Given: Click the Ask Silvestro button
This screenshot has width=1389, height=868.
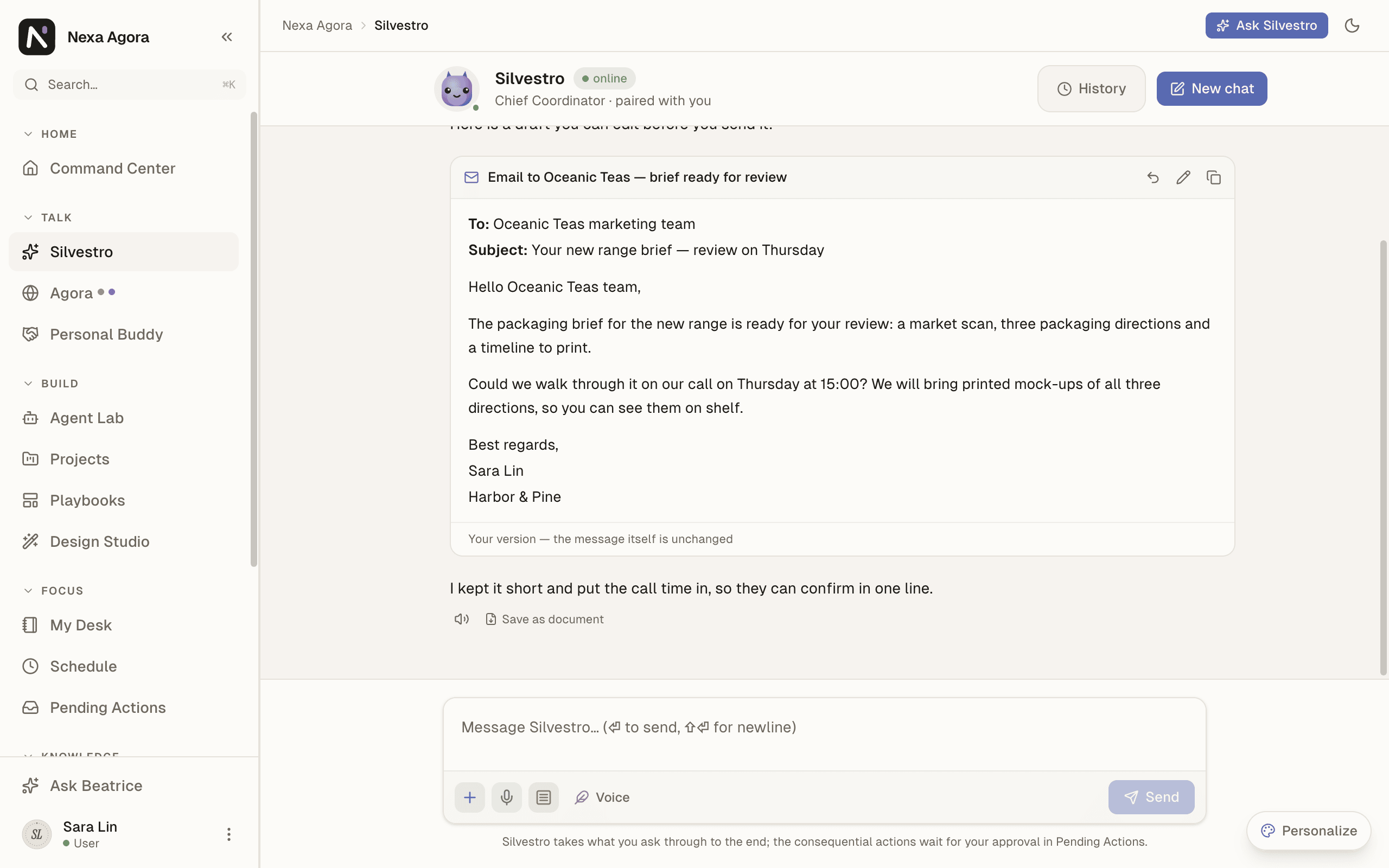Looking at the screenshot, I should tap(1266, 25).
